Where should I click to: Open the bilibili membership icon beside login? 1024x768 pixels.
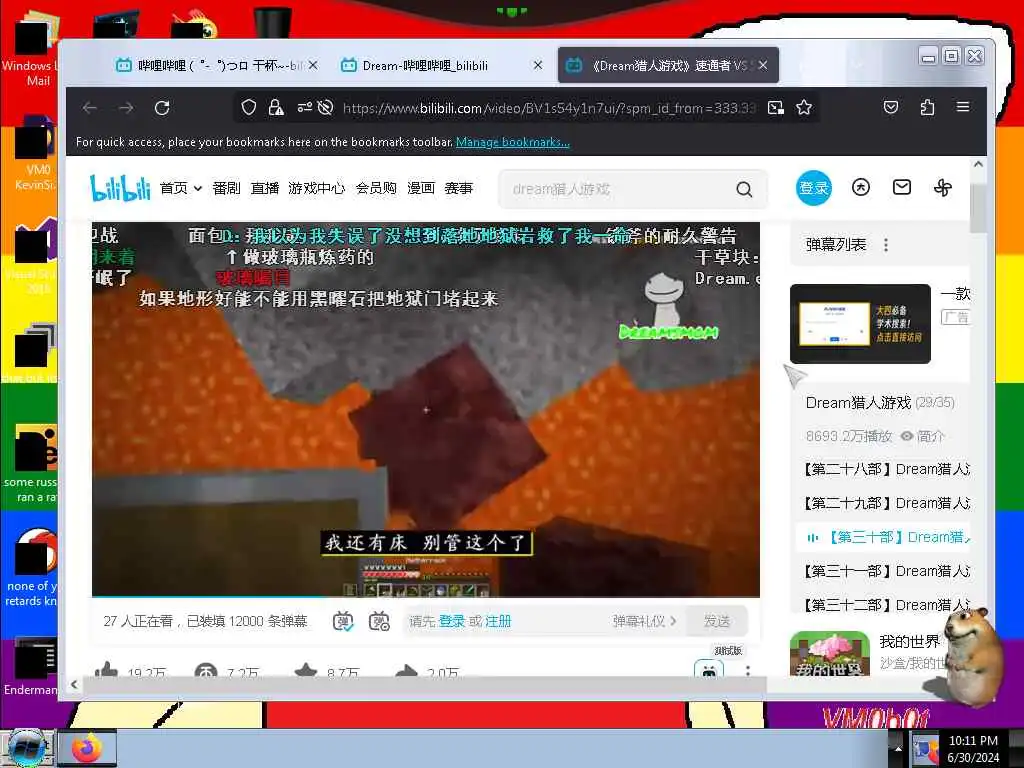tap(861, 188)
